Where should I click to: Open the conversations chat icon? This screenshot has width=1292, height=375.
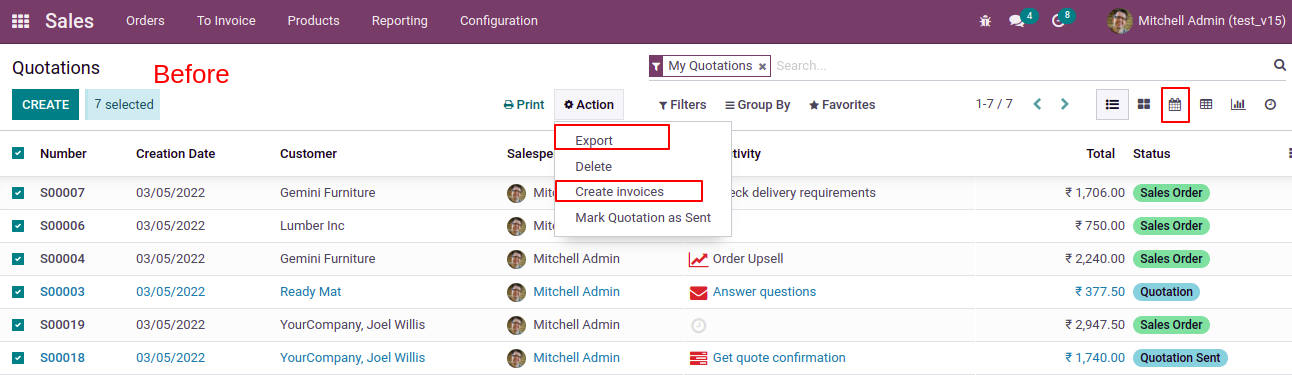(x=1017, y=21)
